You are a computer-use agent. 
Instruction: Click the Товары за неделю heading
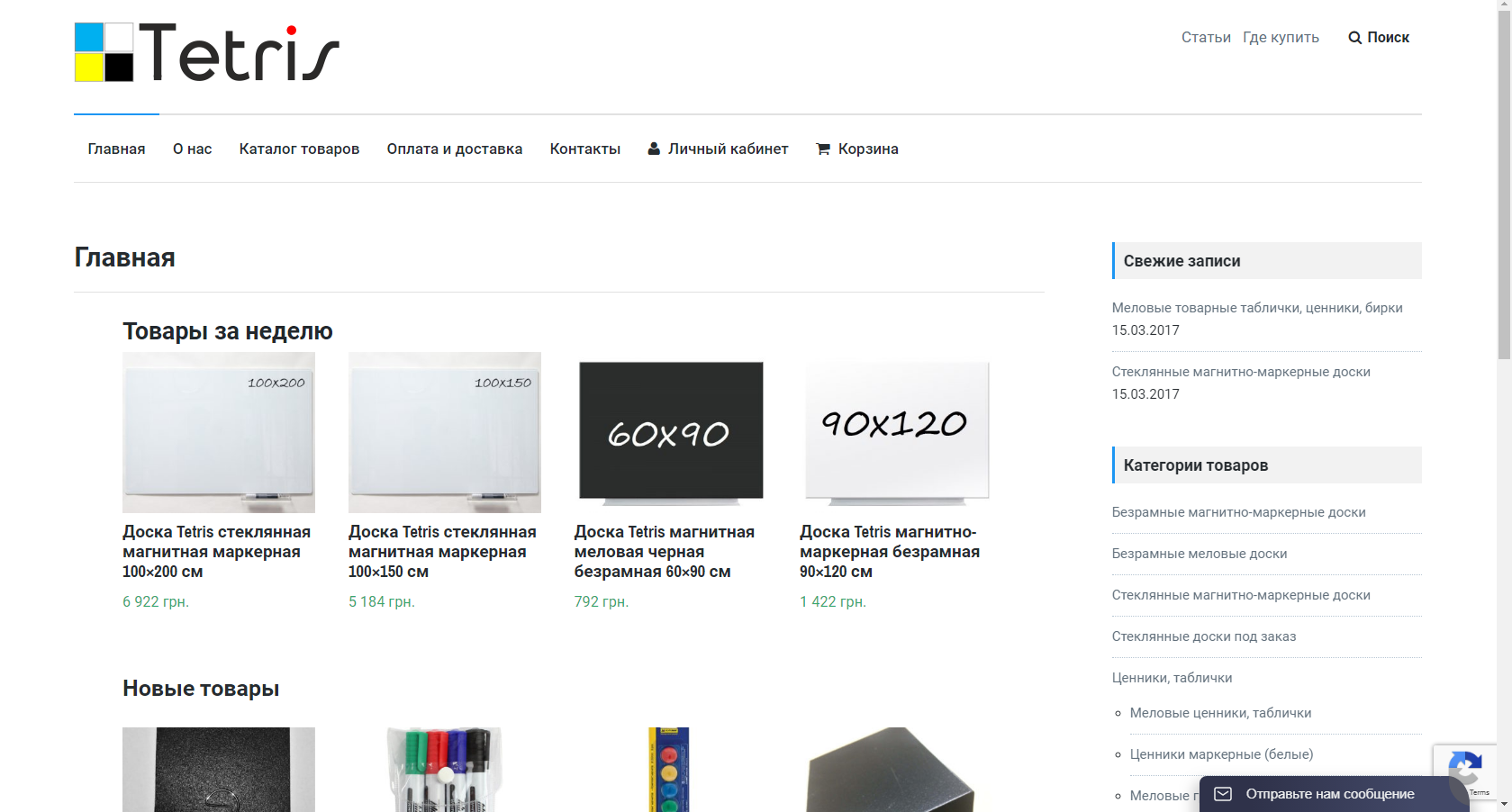(x=228, y=331)
